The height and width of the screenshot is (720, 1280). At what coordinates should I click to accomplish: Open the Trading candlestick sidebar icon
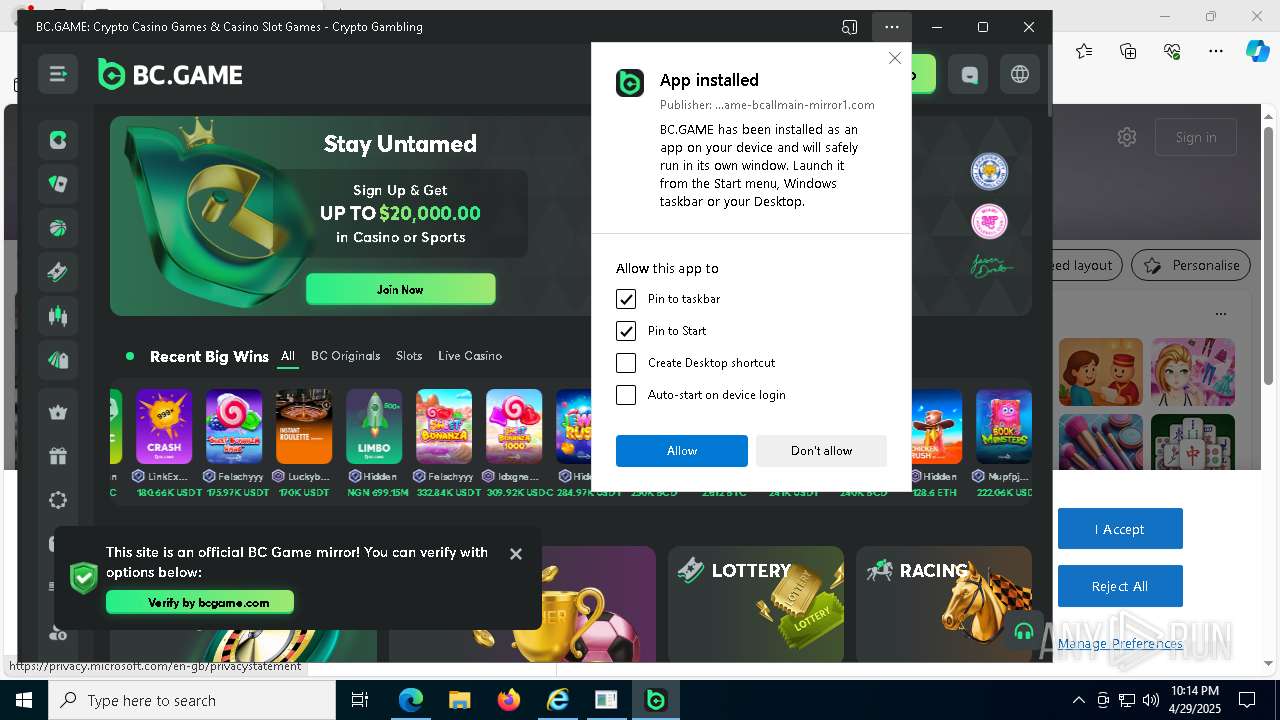point(58,316)
